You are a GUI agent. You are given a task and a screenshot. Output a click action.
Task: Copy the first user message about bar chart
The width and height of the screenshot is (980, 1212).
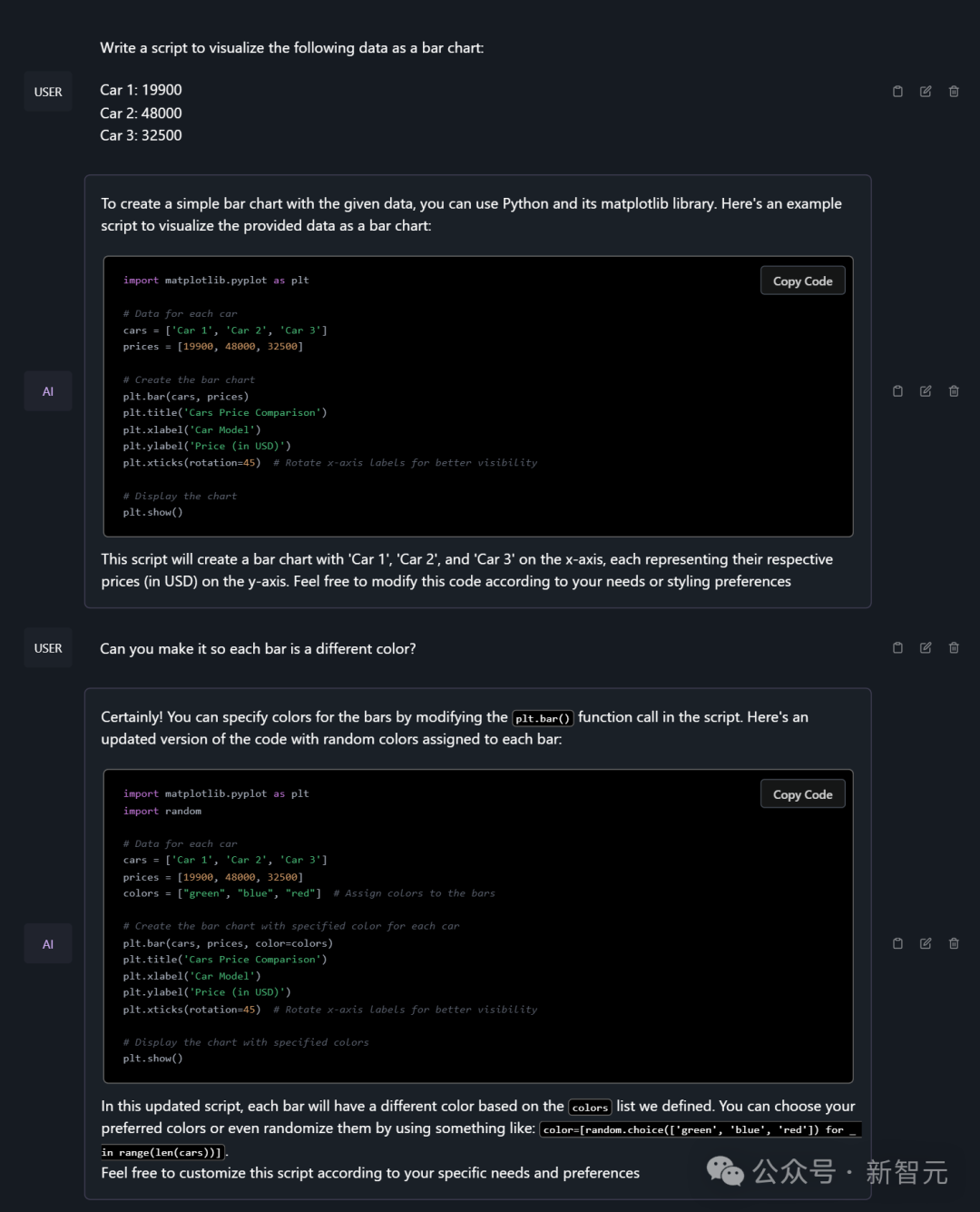pyautogui.click(x=897, y=92)
